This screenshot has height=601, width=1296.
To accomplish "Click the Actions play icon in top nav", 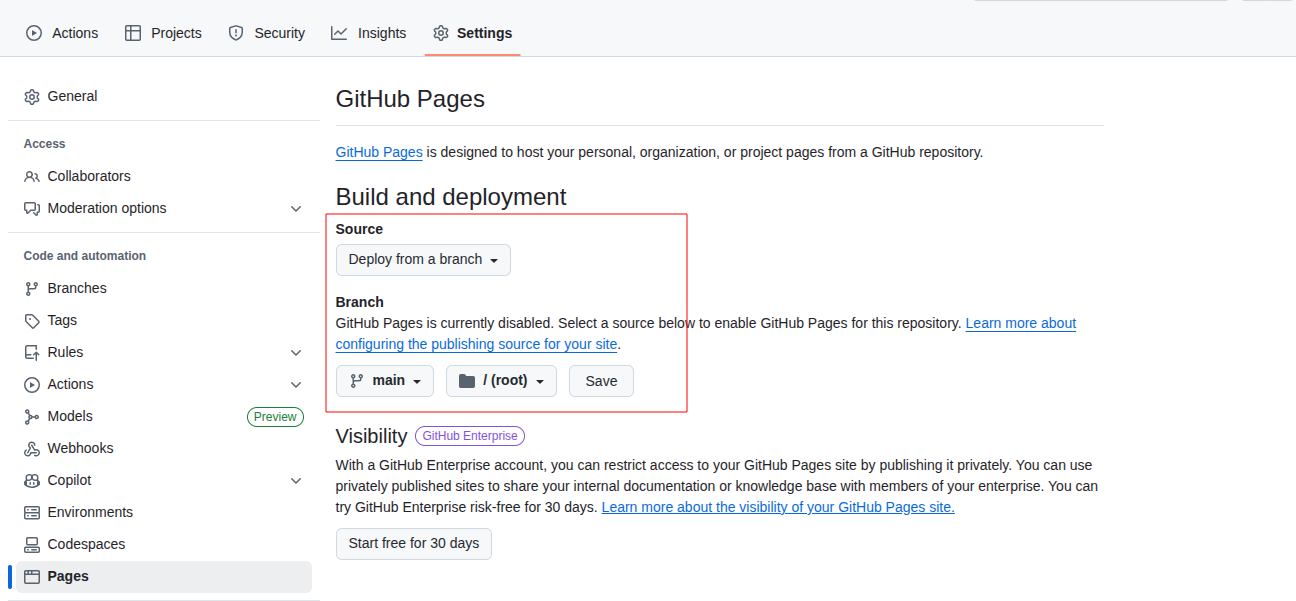I will [x=34, y=33].
